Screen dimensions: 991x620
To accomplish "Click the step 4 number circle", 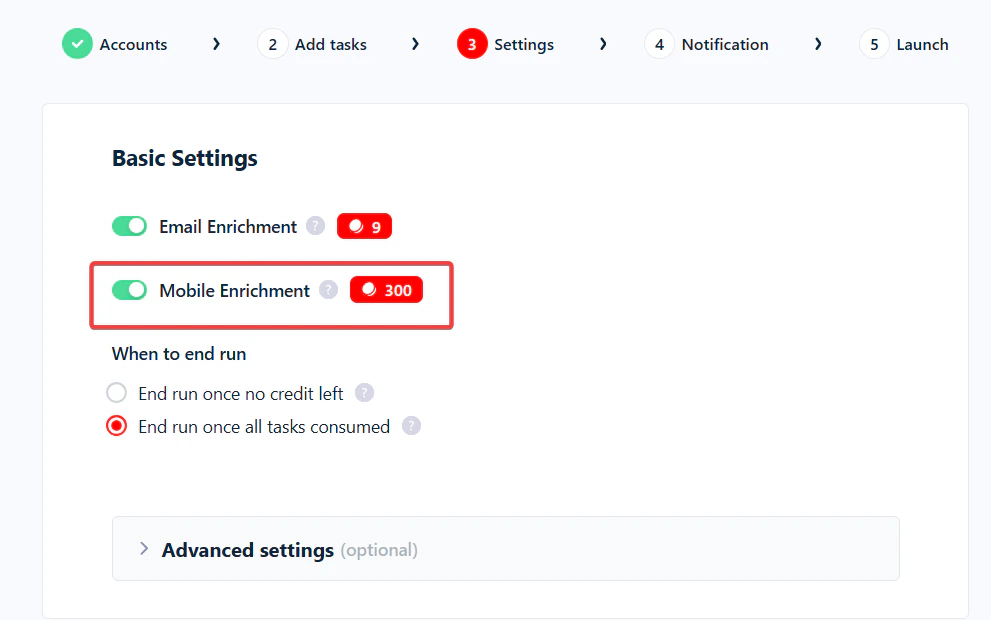I will pos(659,44).
